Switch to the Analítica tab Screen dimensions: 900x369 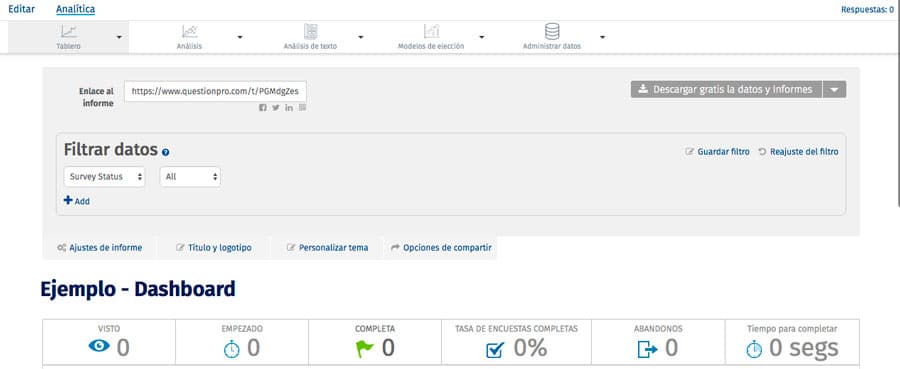[x=76, y=9]
